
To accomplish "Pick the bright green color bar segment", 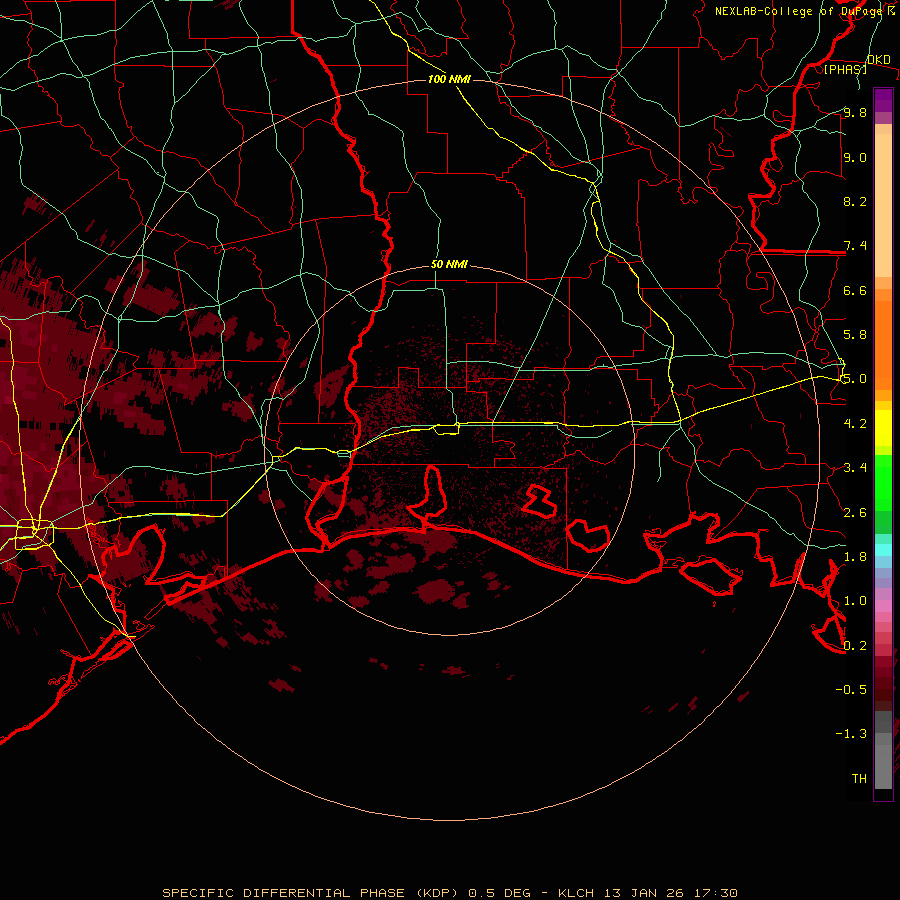I will pos(883,483).
